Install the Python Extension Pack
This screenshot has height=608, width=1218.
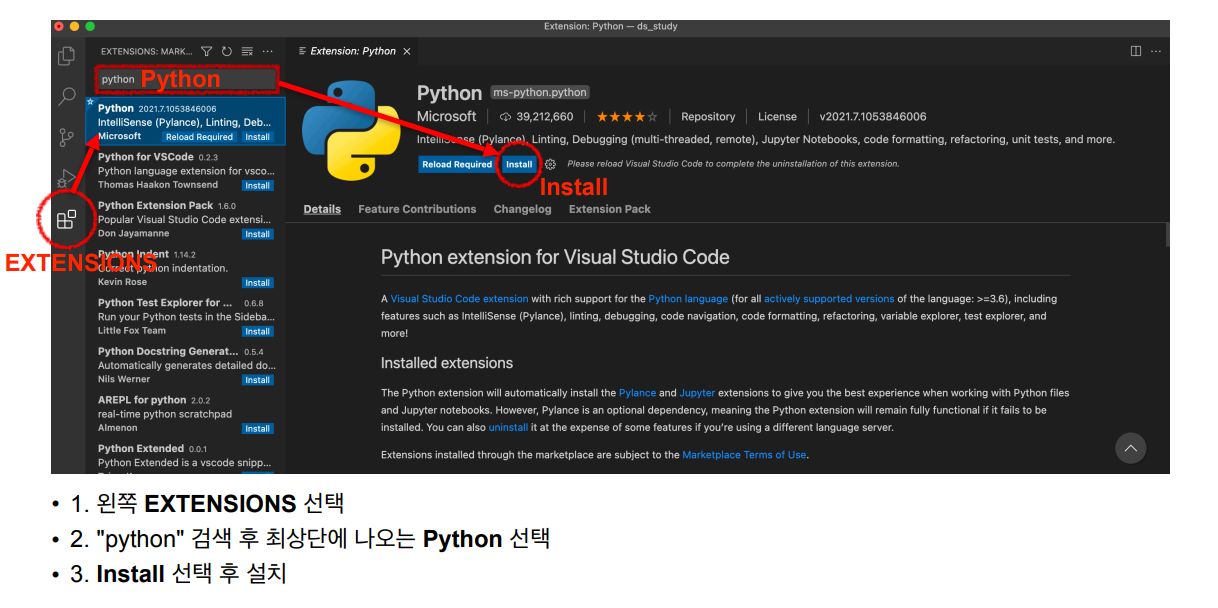coord(258,234)
